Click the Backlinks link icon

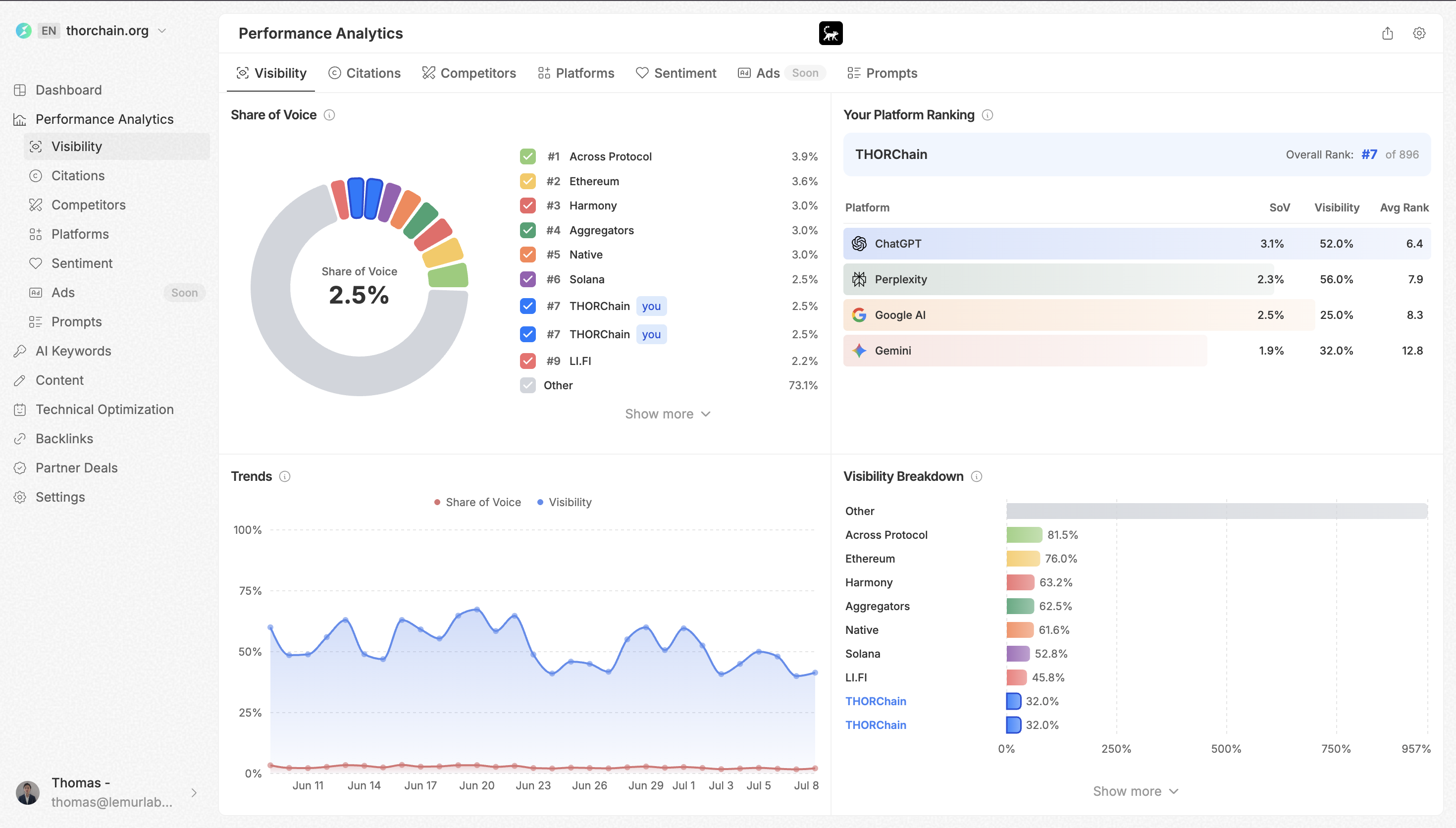[x=20, y=438]
